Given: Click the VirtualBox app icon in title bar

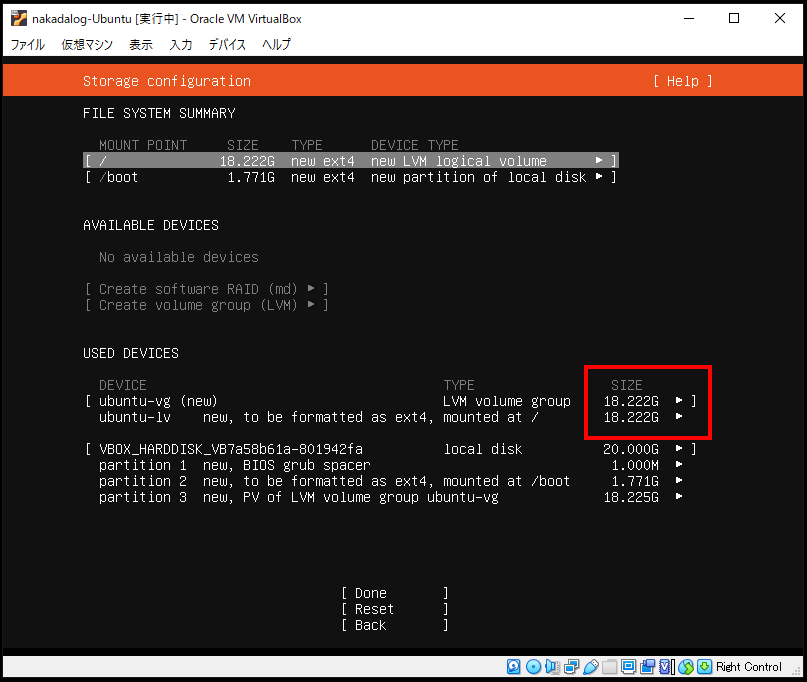Looking at the screenshot, I should point(18,19).
